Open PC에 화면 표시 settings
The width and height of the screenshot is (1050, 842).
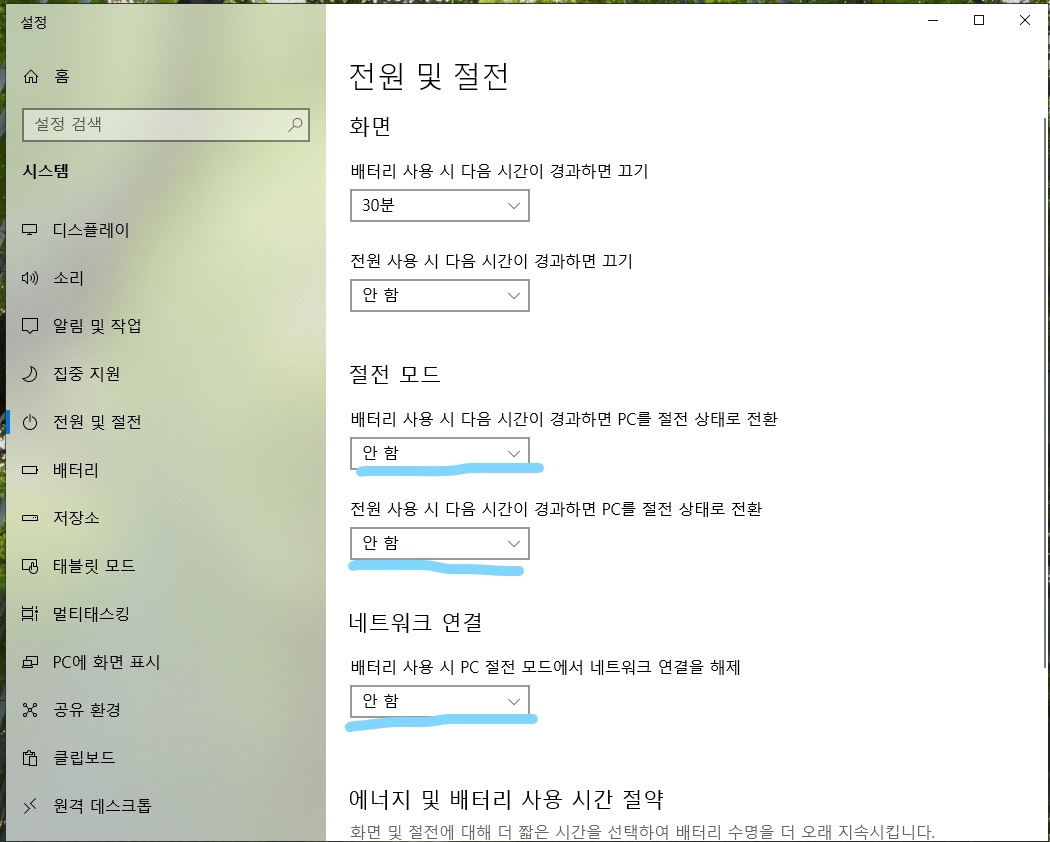(x=165, y=662)
